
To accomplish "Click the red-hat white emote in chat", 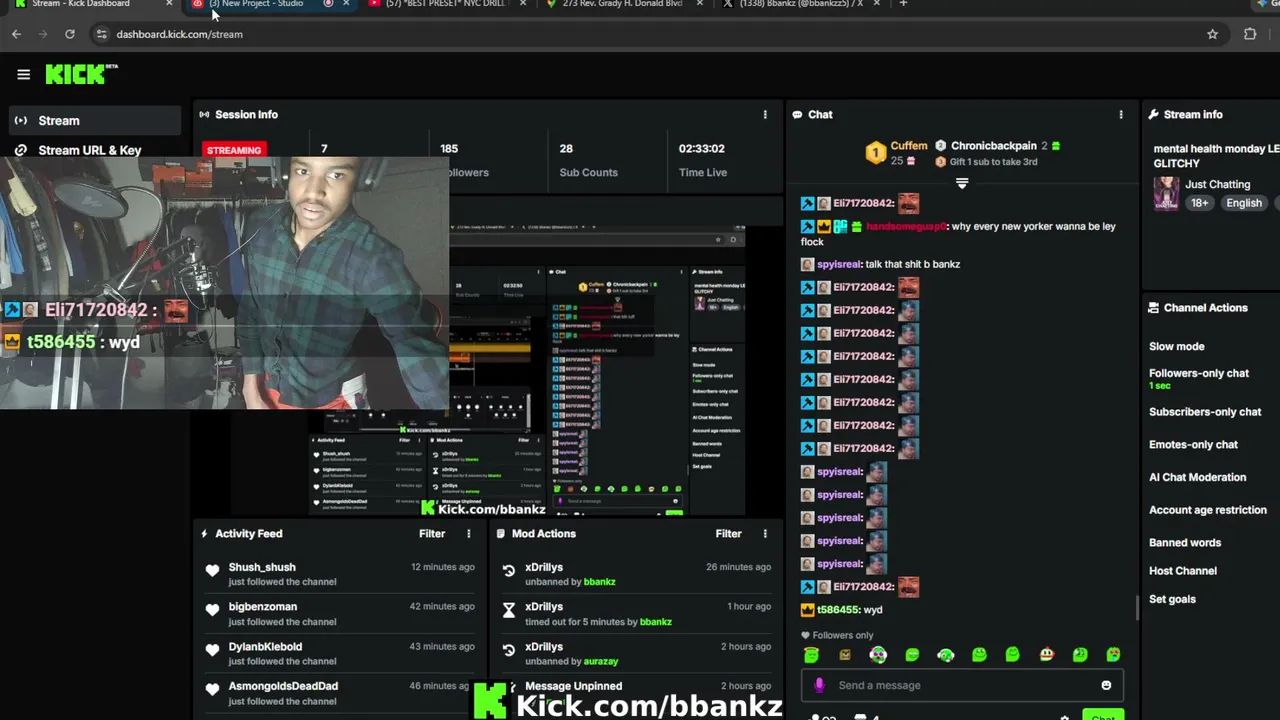I will 1046,655.
